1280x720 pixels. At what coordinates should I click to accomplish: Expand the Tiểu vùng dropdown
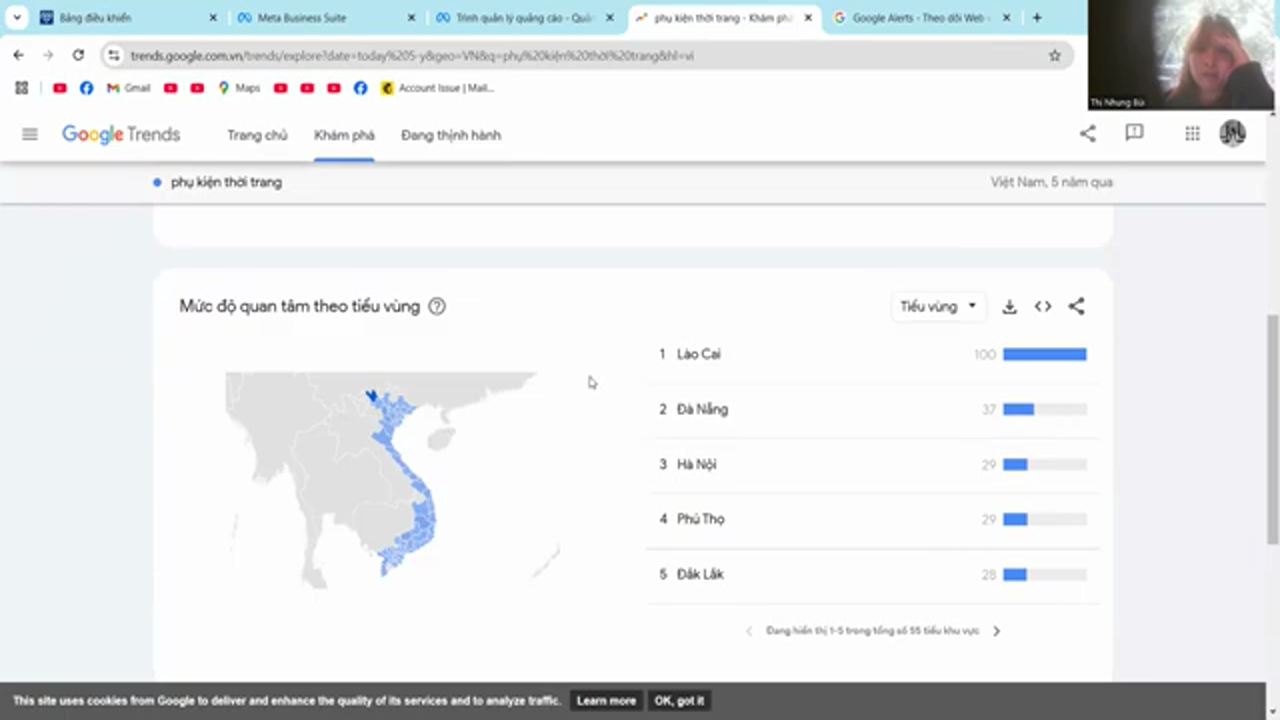coord(938,307)
